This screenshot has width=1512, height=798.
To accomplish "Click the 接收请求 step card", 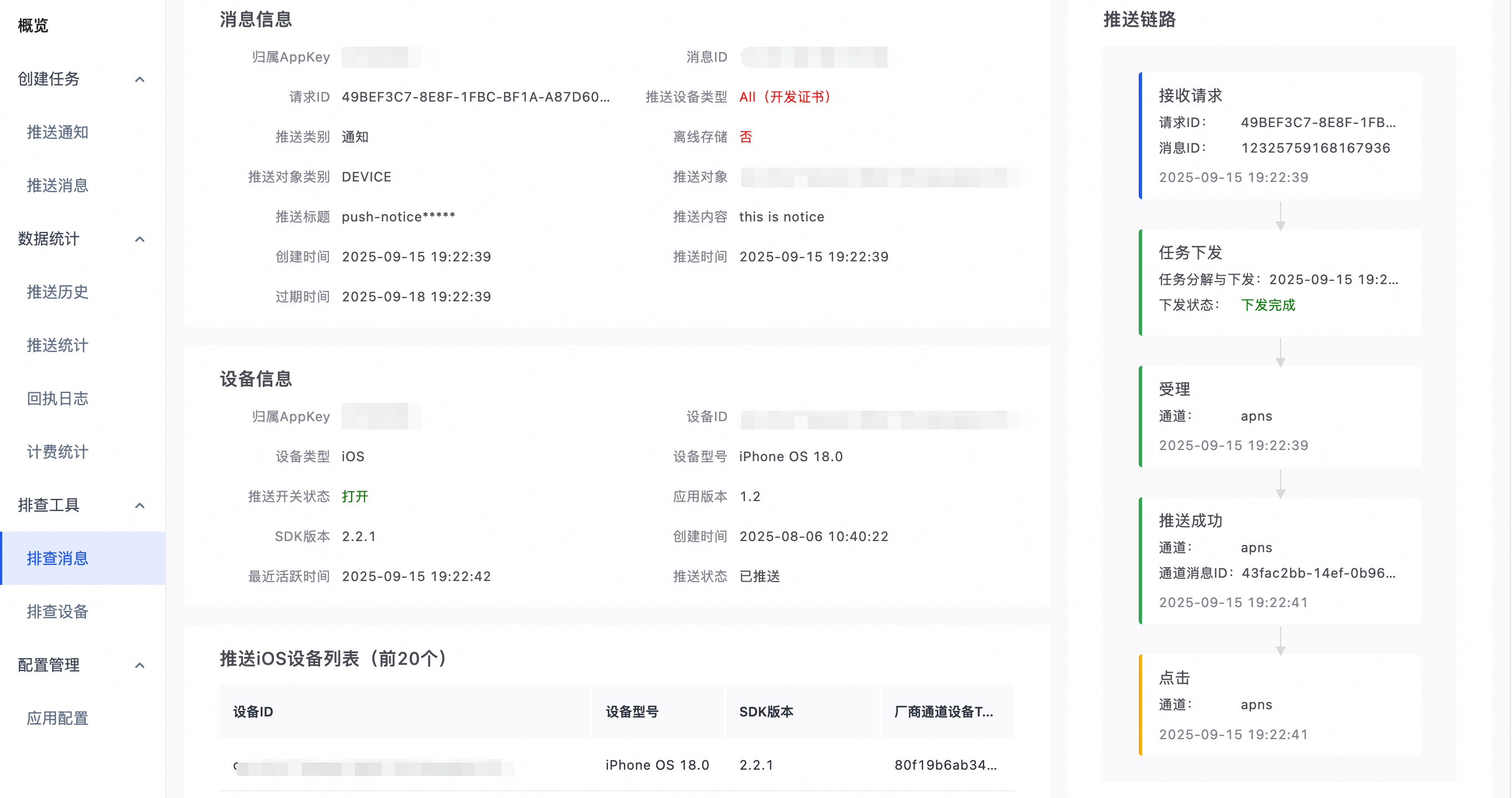I will (1280, 135).
